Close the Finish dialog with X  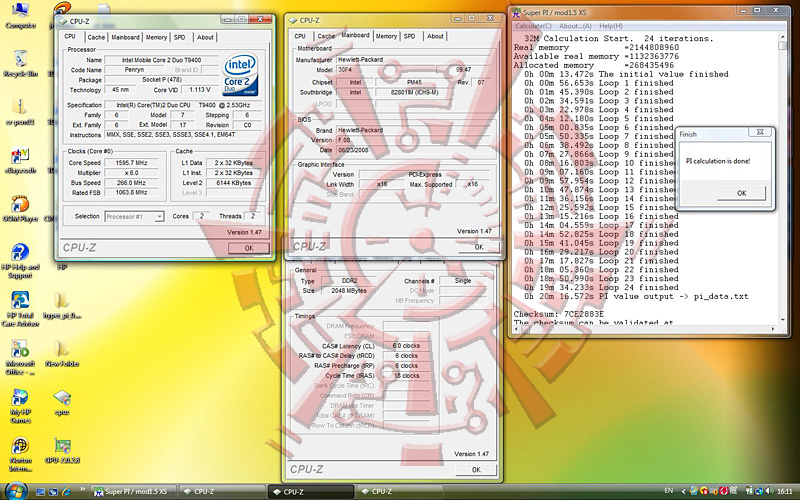click(760, 132)
